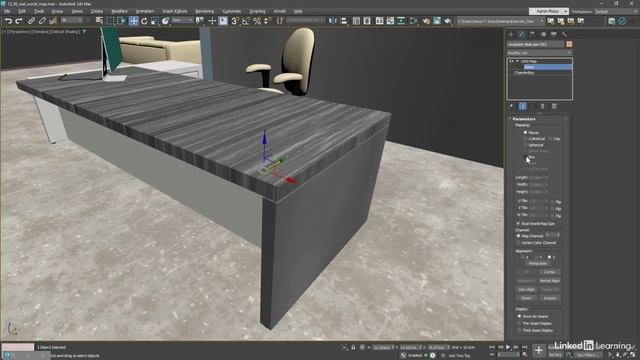
Task: Choose the Bind to Space Warp tool
Action: (x=53, y=21)
